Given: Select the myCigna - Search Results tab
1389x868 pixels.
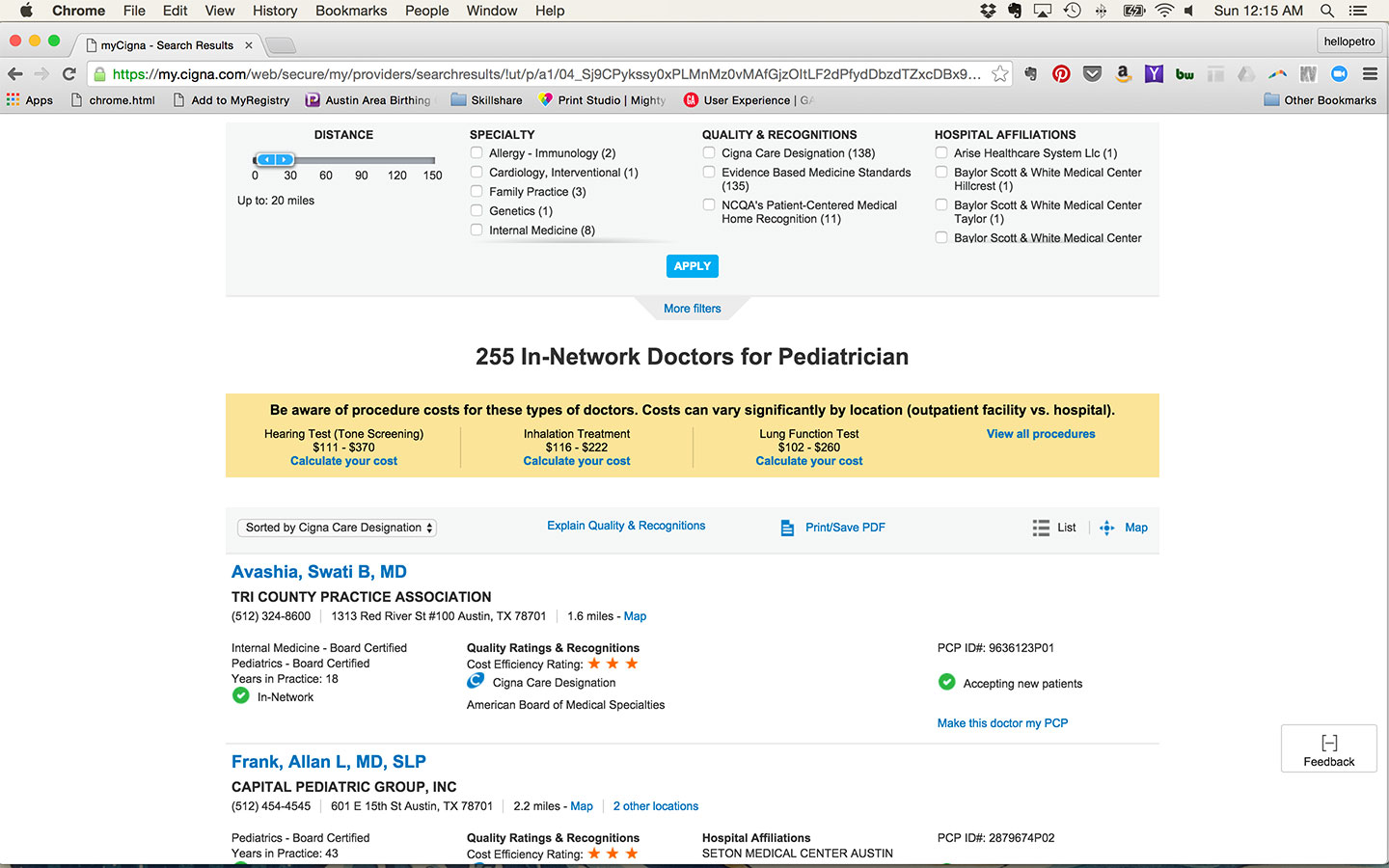Looking at the screenshot, I should click(167, 45).
